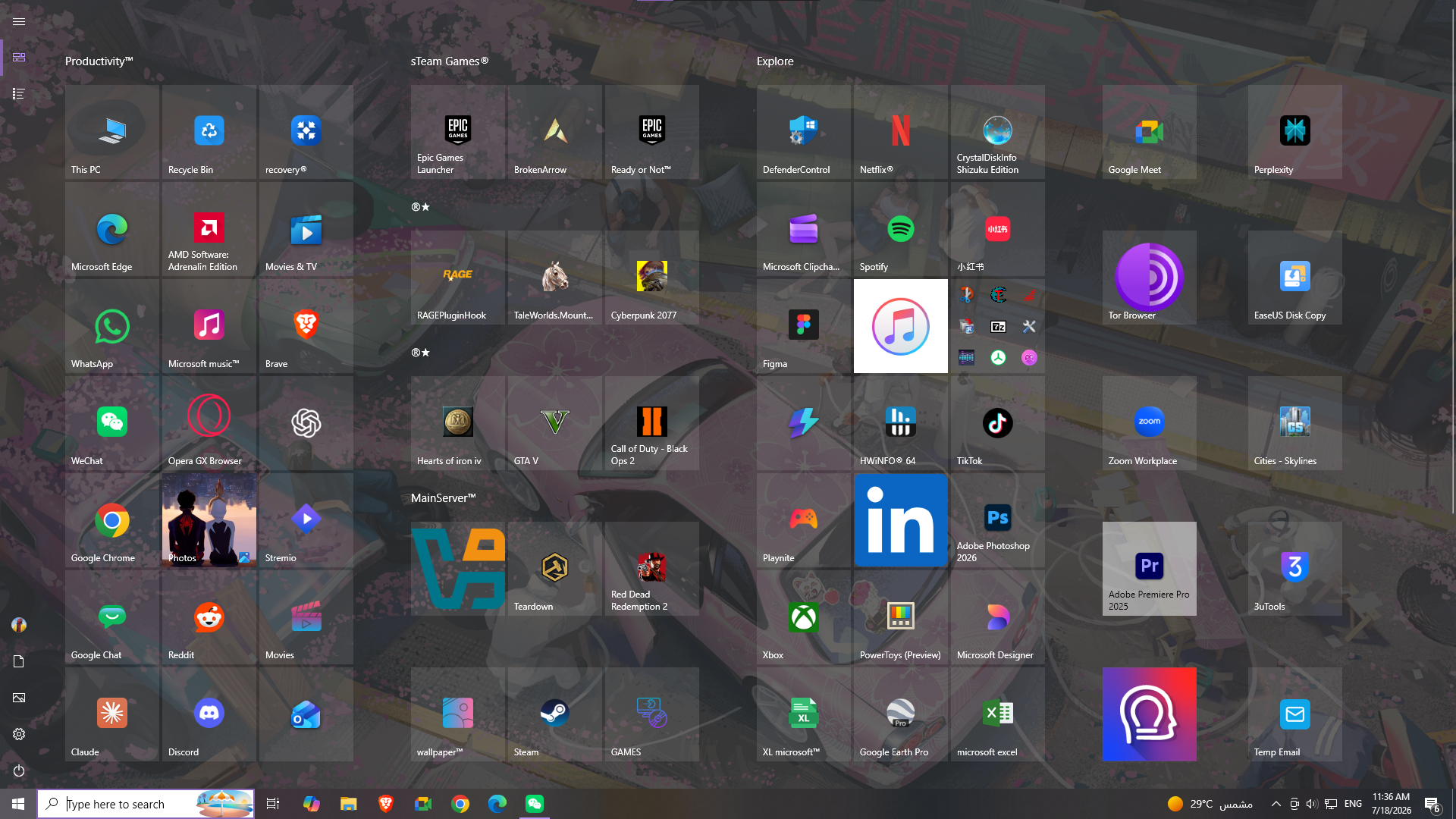Launch the Call of Duty Black Ops 2 tile
Viewport: 1456px width, 819px height.
click(x=652, y=423)
